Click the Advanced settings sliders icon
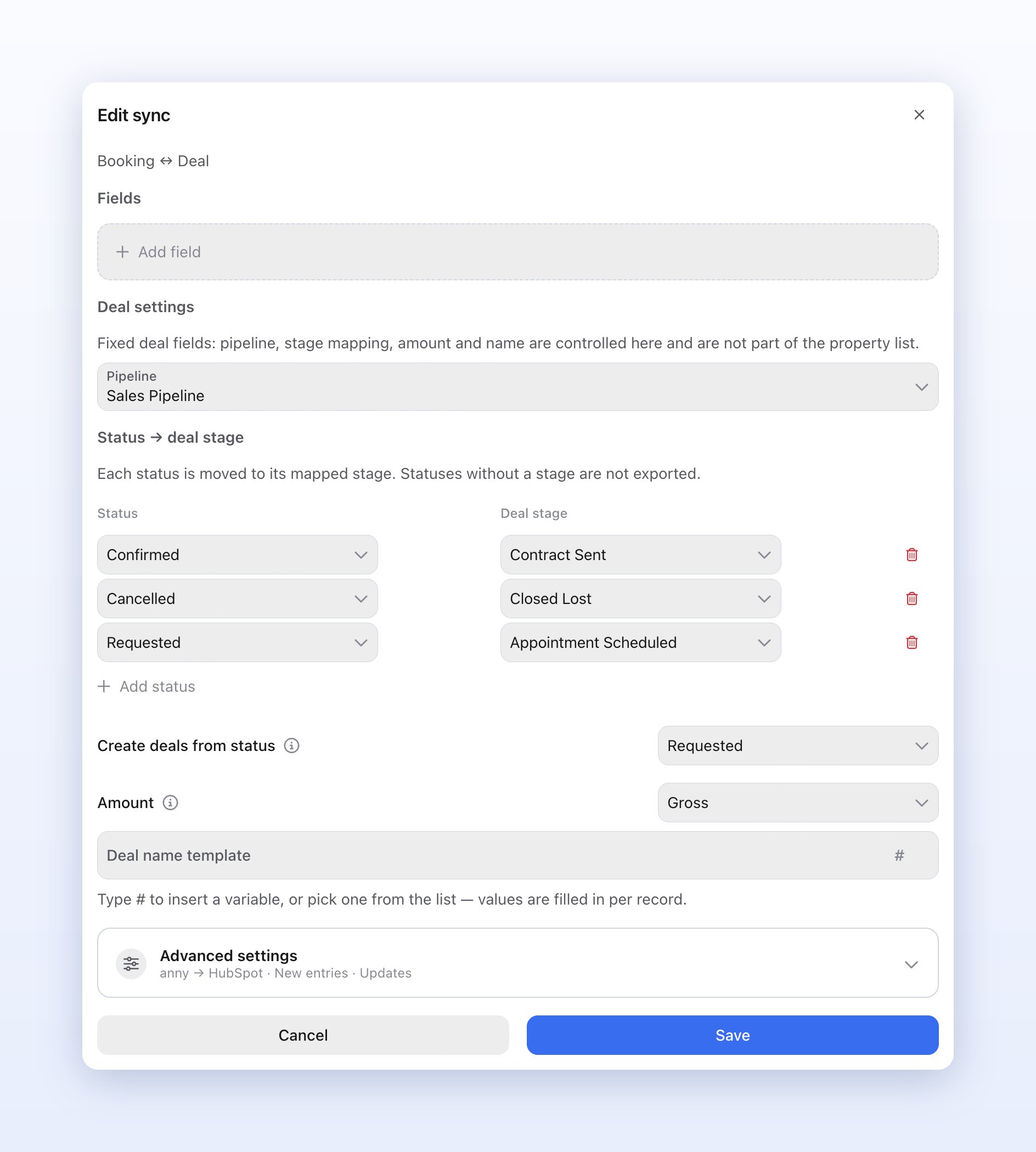 coord(131,964)
